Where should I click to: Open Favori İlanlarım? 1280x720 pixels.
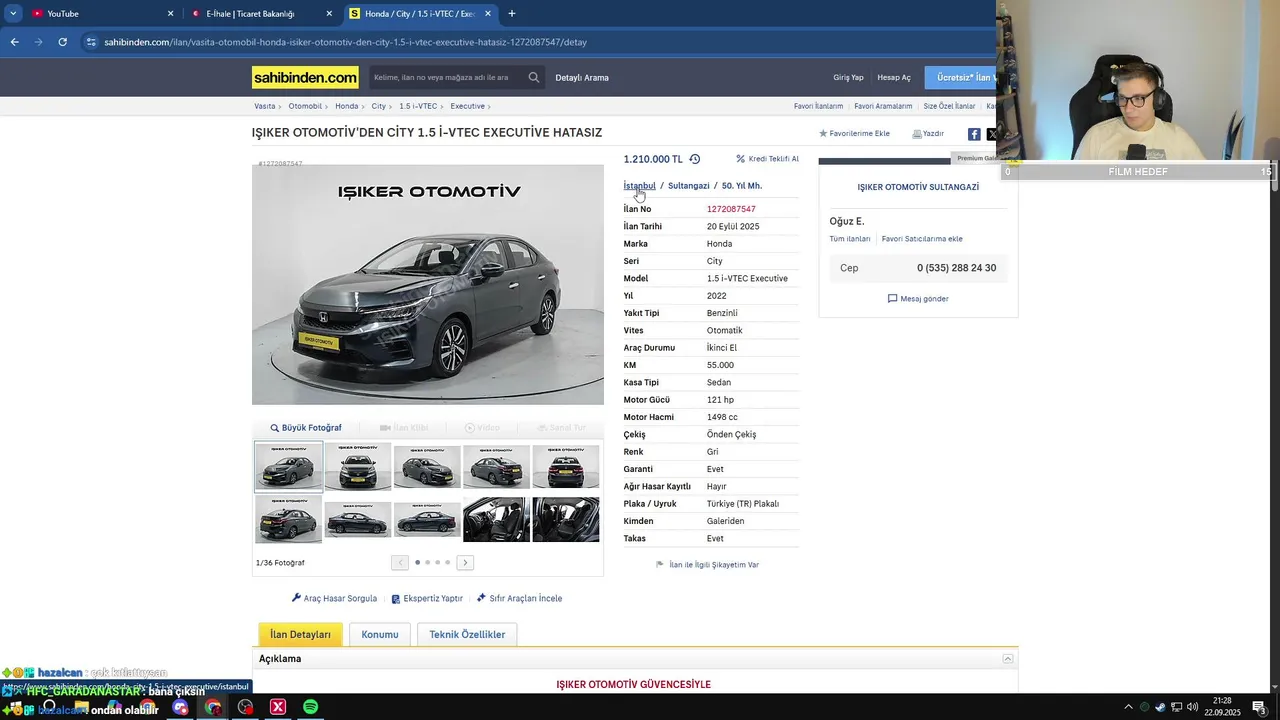818,106
